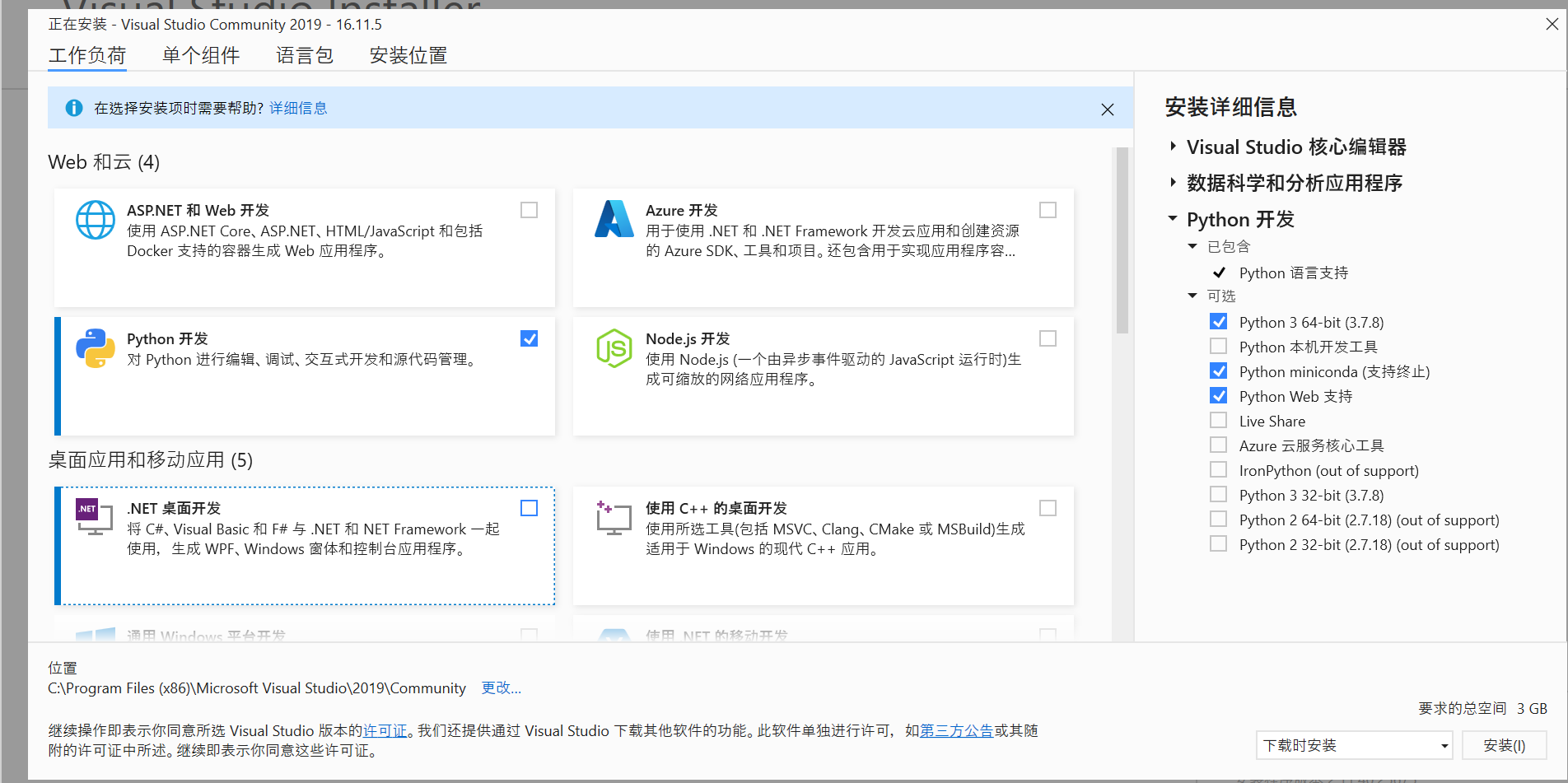
Task: Click the Azure 开发 workload icon
Action: coord(614,220)
